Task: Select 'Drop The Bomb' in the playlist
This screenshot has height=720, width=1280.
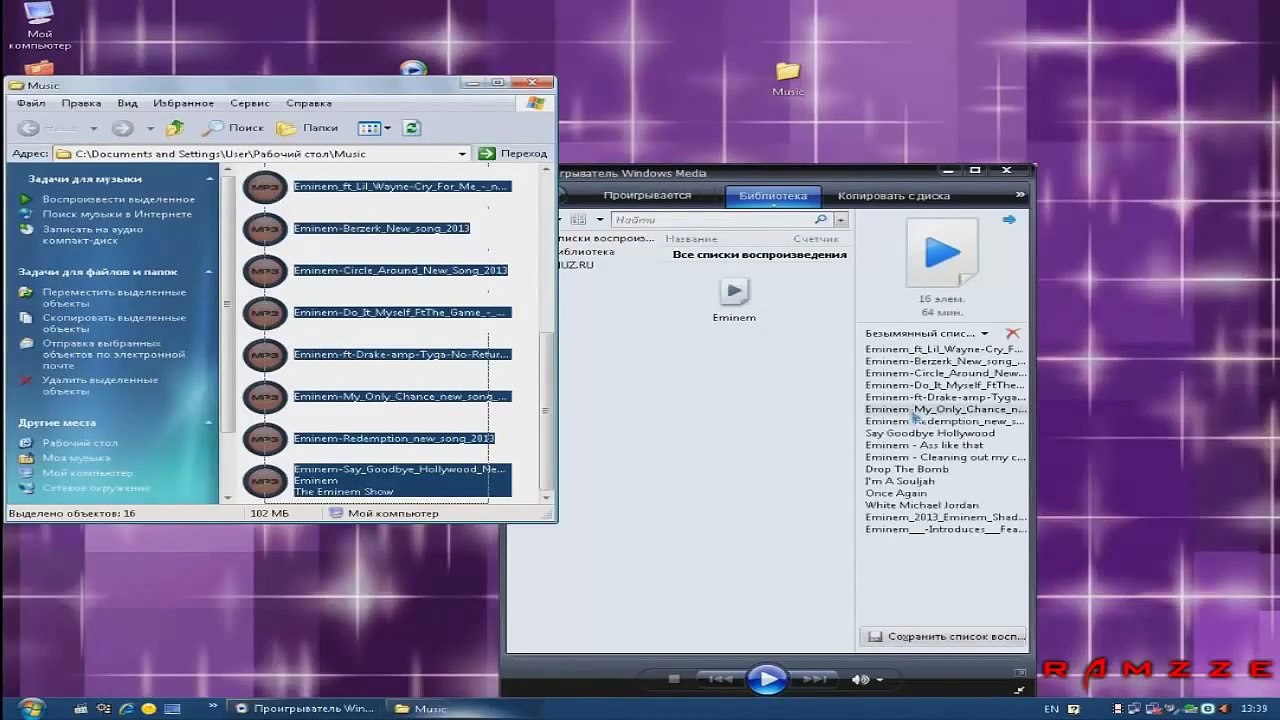Action: pyautogui.click(x=907, y=469)
